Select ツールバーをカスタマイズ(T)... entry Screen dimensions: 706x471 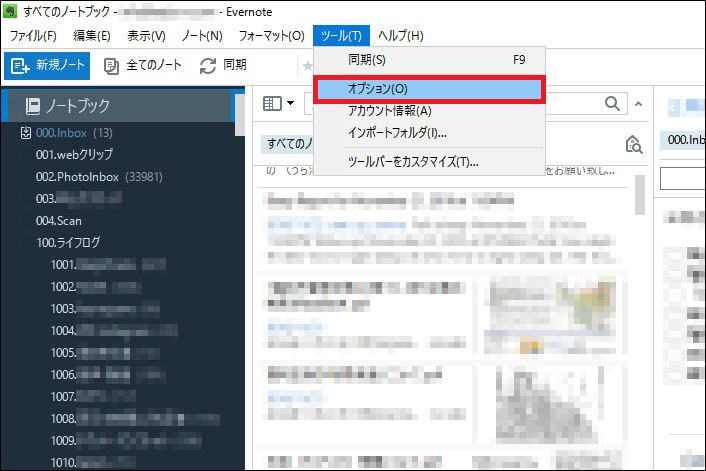pyautogui.click(x=430, y=162)
